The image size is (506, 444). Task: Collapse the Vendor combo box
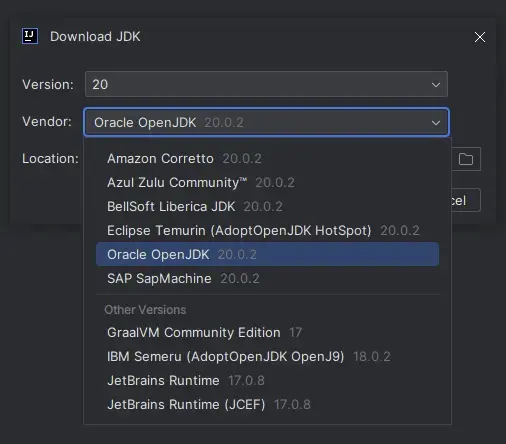click(266, 122)
